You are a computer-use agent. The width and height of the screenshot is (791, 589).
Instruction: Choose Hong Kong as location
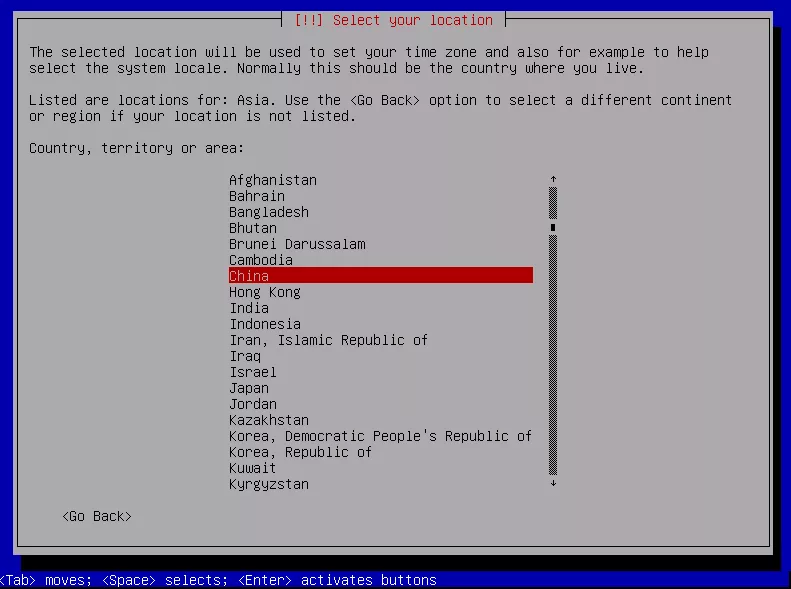[265, 292]
